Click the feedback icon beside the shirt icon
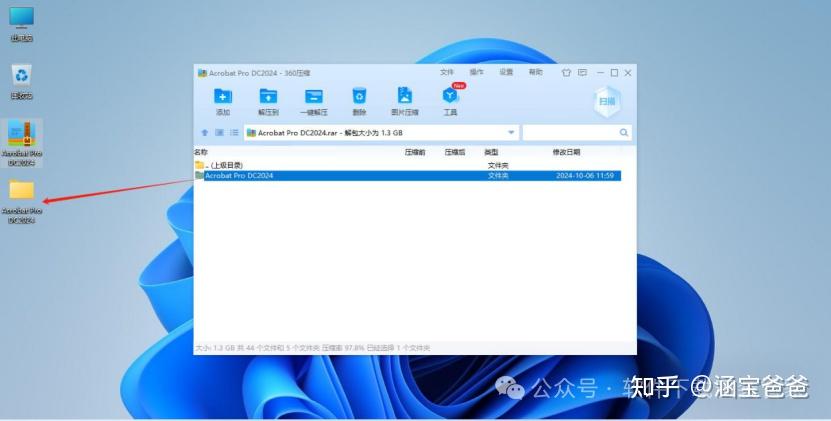 (582, 73)
